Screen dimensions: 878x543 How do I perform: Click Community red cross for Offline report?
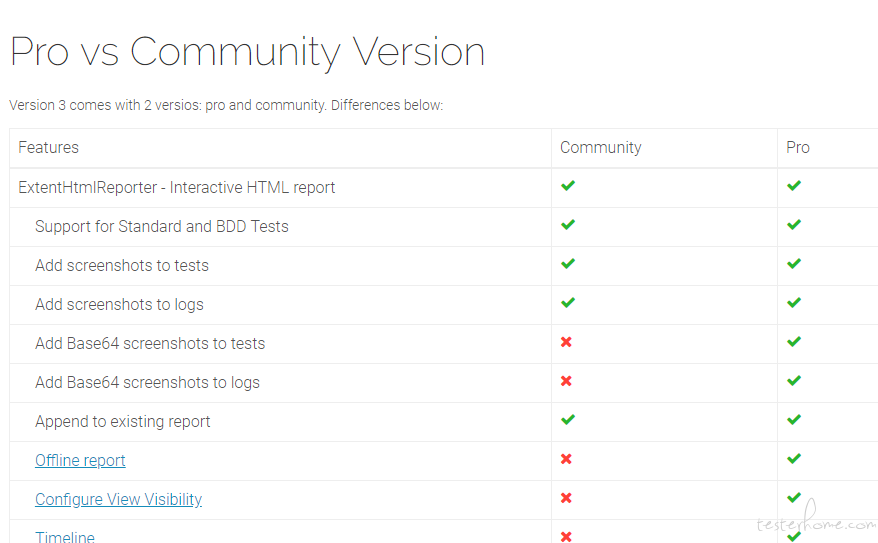pos(566,458)
